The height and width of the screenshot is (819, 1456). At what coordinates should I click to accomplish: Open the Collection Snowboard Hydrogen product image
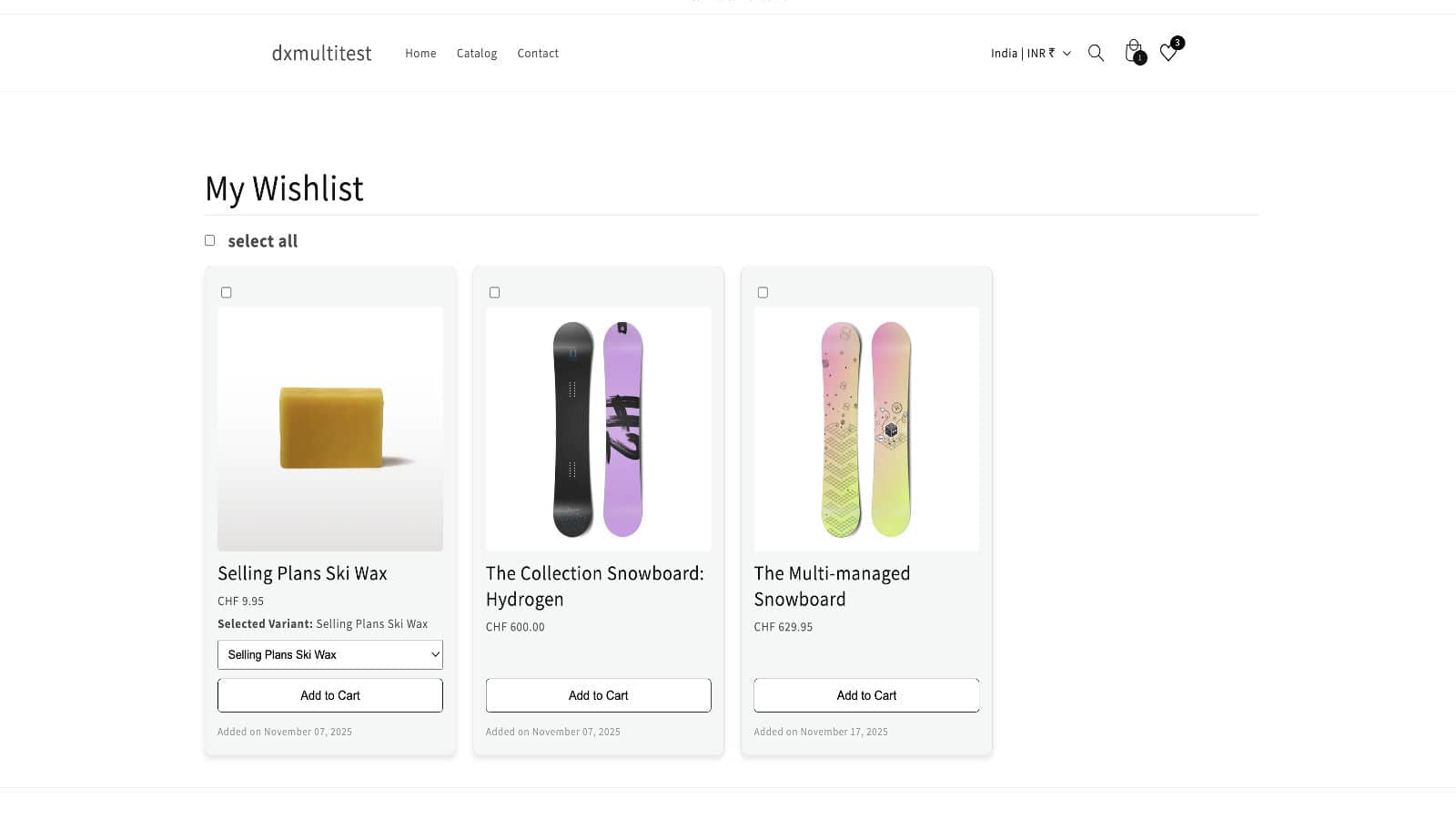click(x=598, y=429)
